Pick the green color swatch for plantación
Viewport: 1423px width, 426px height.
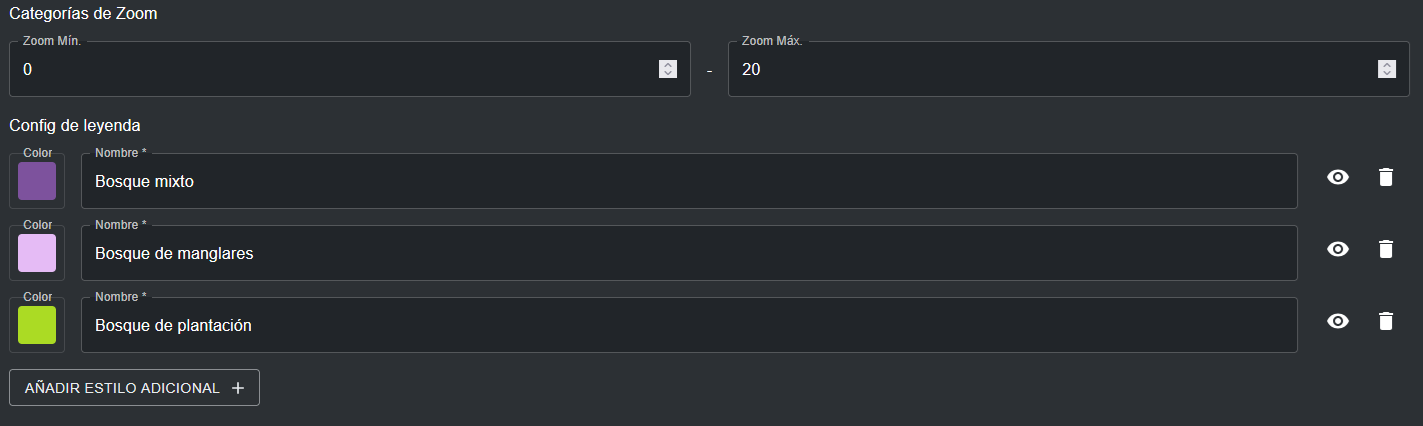tap(37, 325)
